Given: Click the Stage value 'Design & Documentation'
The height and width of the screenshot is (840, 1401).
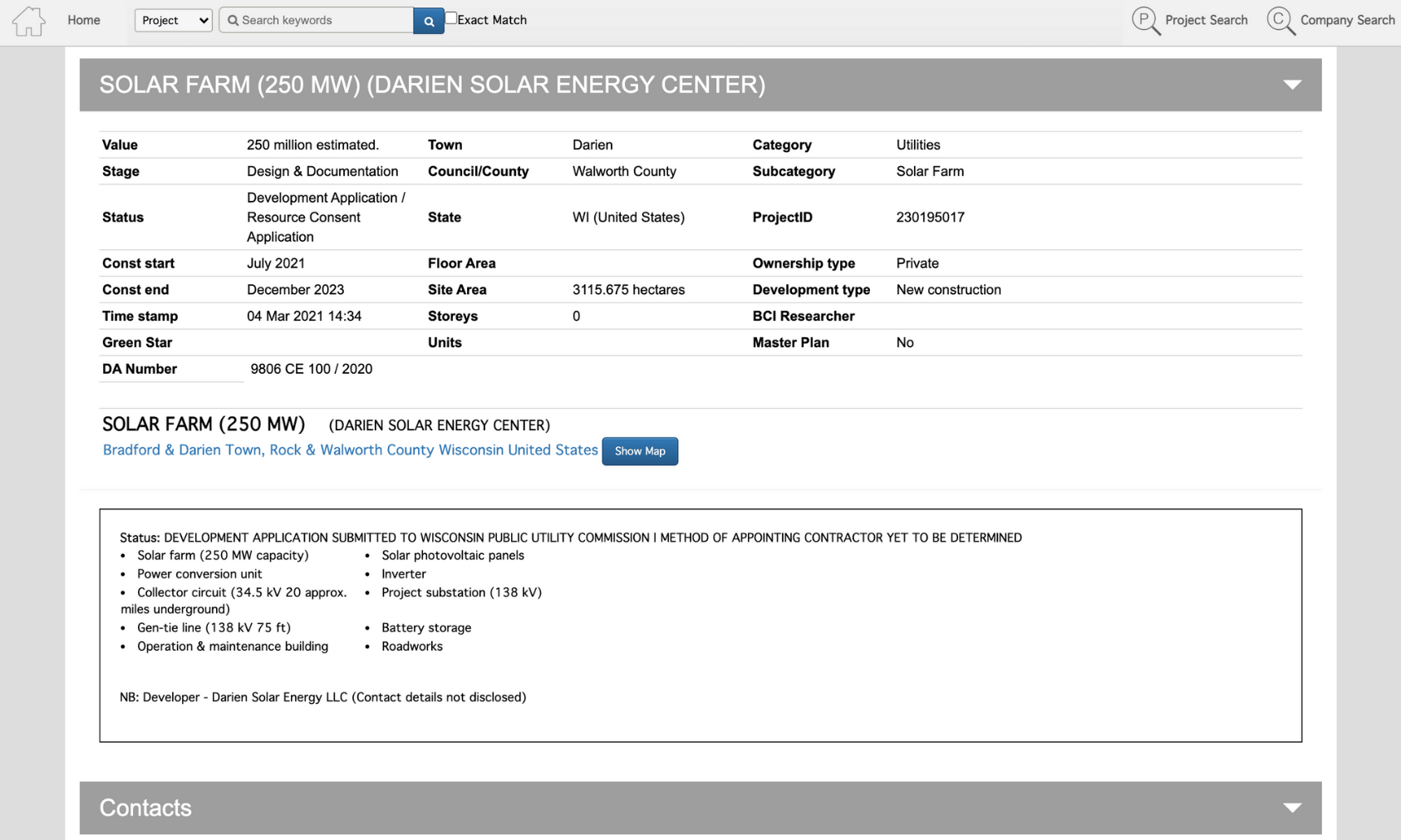Looking at the screenshot, I should coord(322,171).
